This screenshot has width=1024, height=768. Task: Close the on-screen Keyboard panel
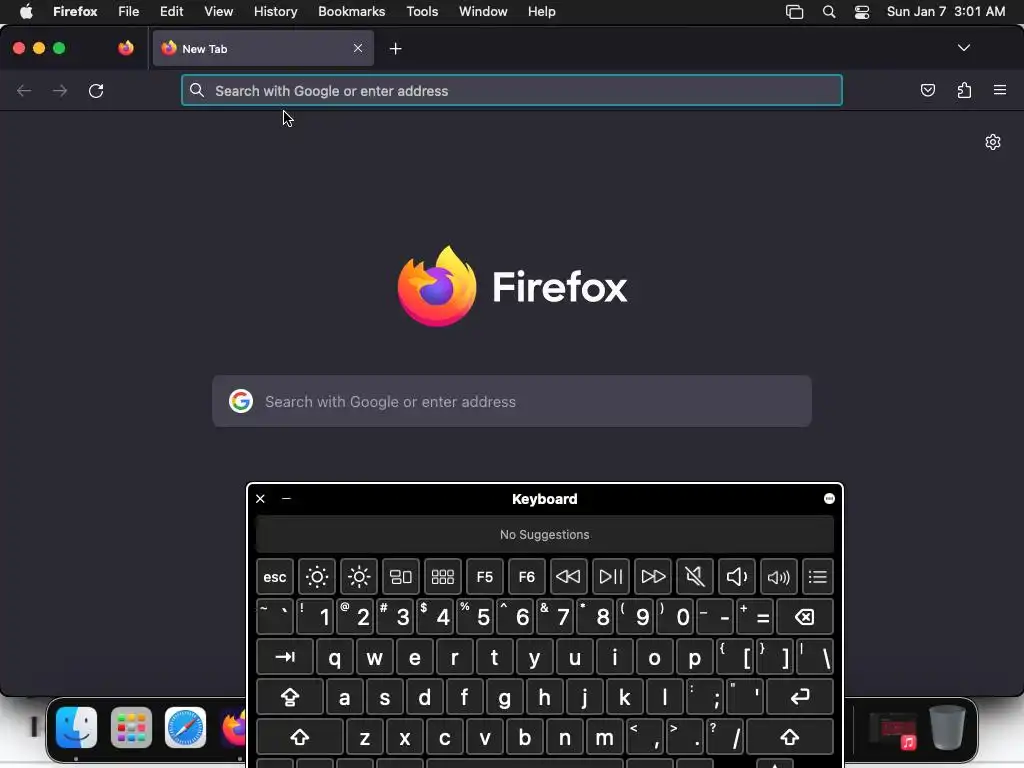click(261, 498)
